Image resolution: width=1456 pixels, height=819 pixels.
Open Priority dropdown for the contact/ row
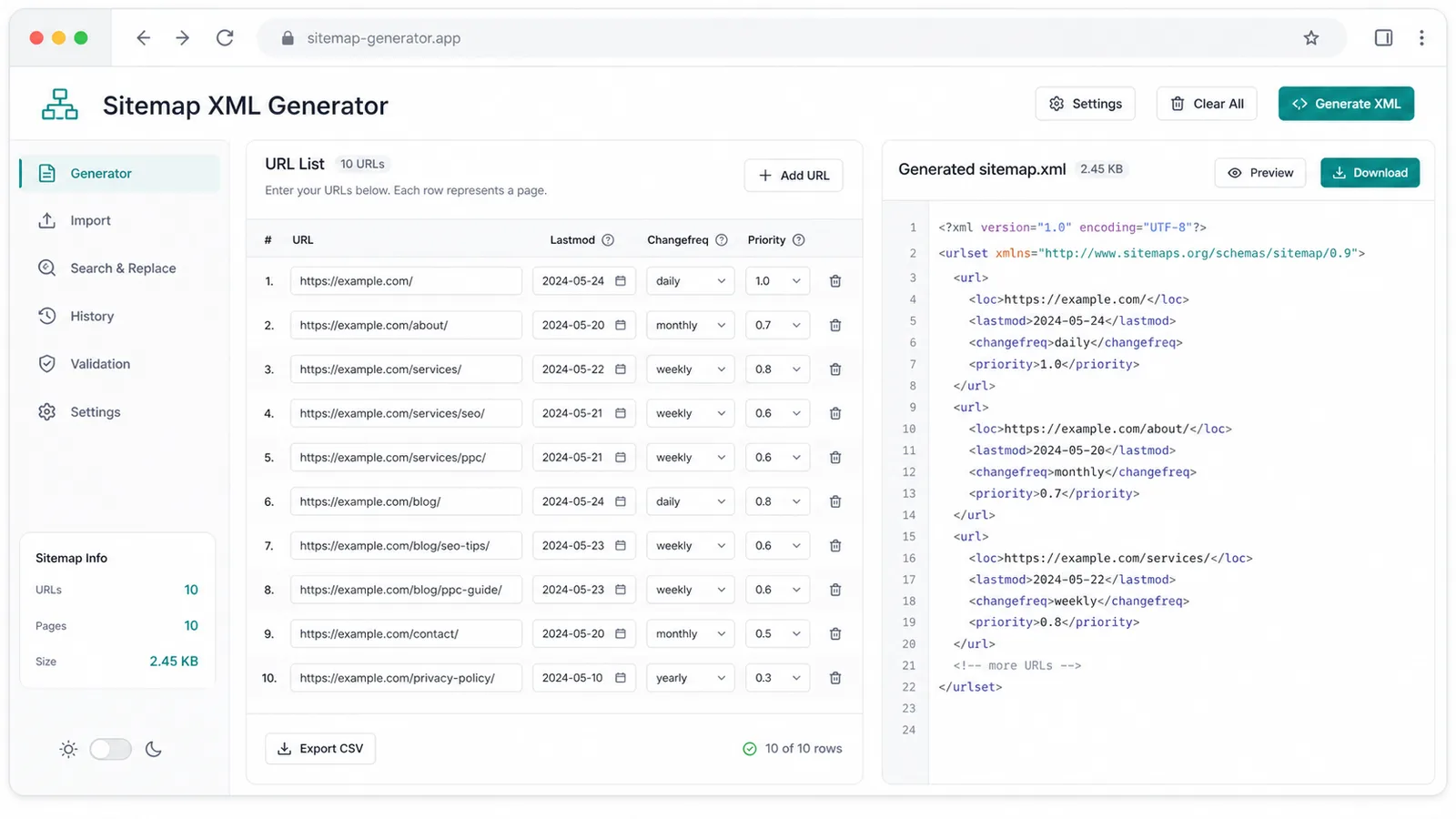click(x=777, y=634)
